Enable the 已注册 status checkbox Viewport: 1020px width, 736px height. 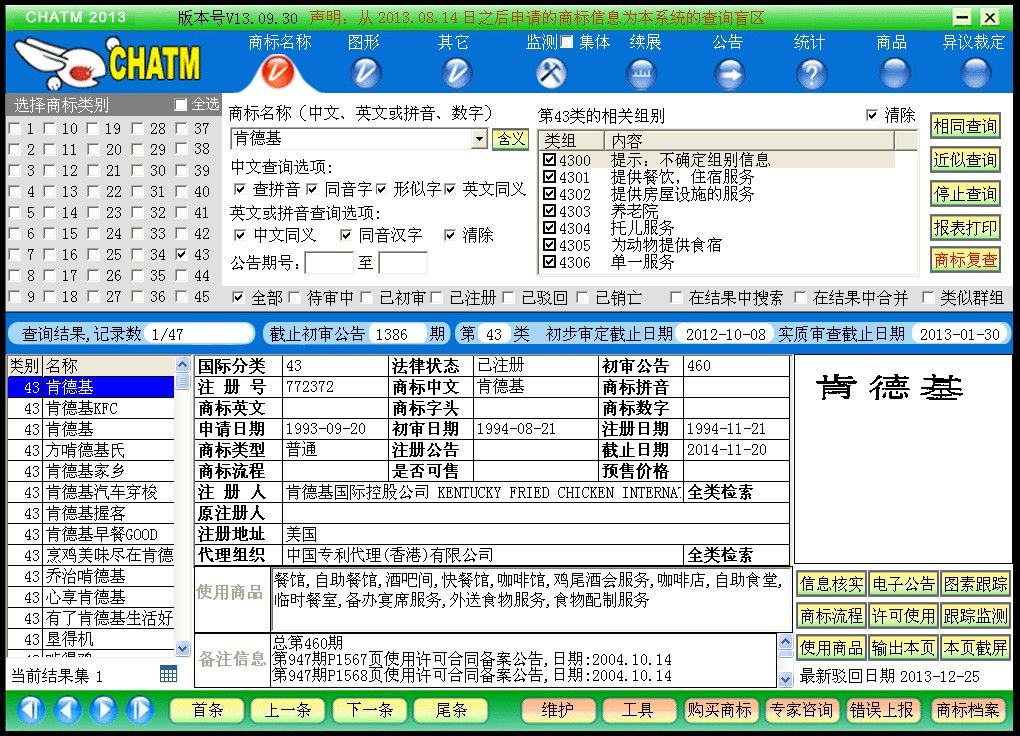[436, 298]
